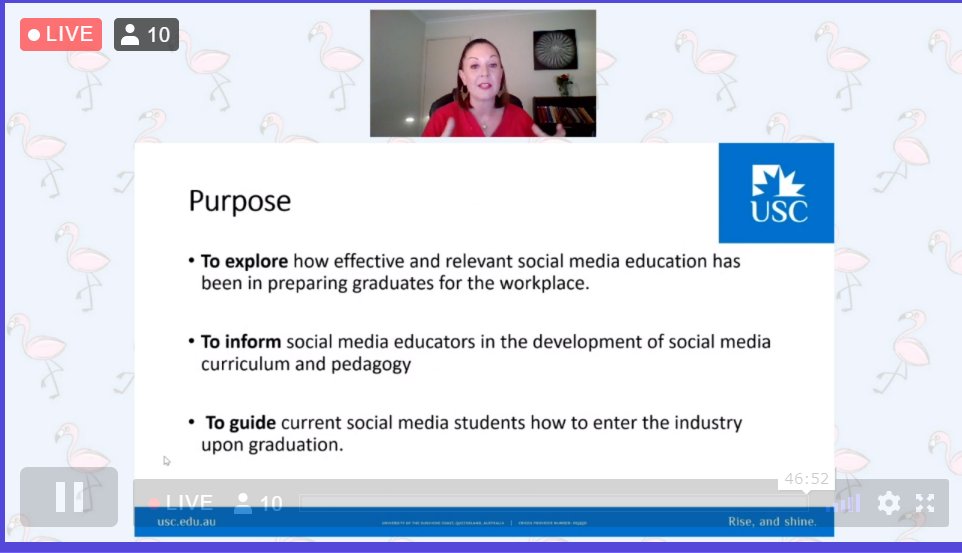Click the viewer count badge showing 10
This screenshot has width=962, height=553.
coord(146,34)
